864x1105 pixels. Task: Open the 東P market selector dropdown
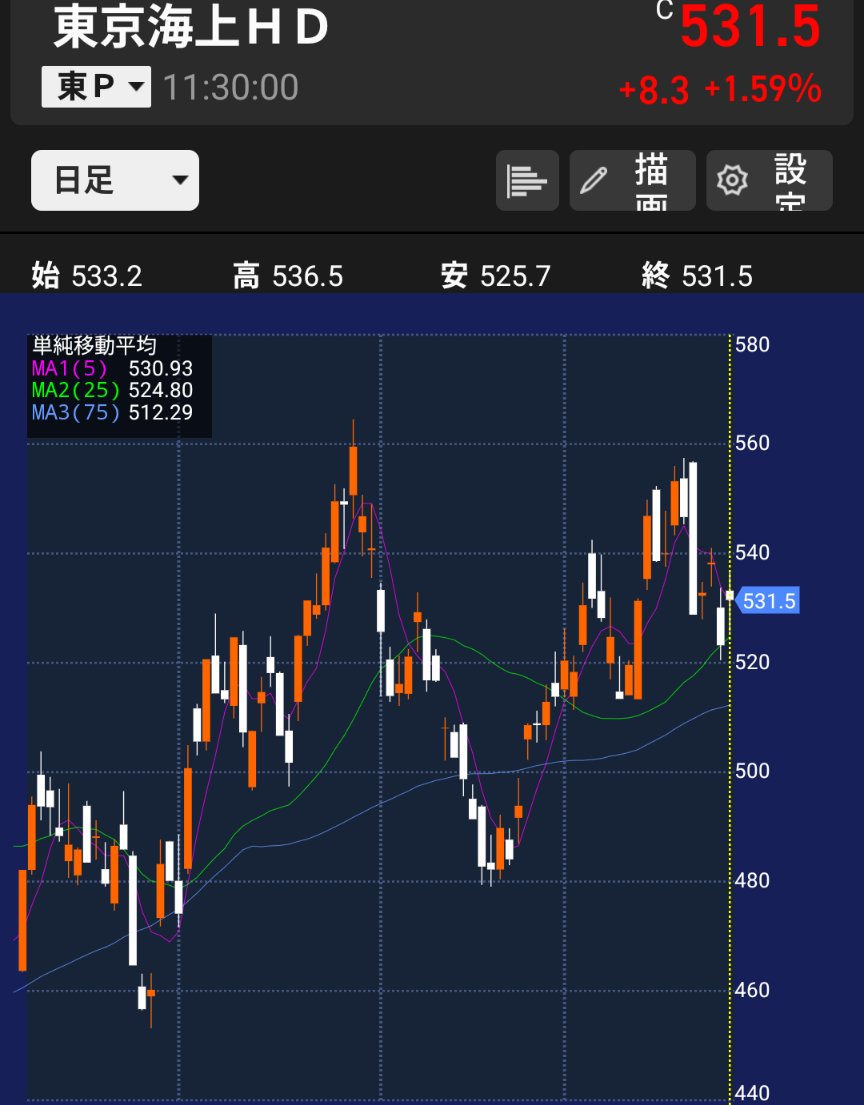[x=96, y=87]
